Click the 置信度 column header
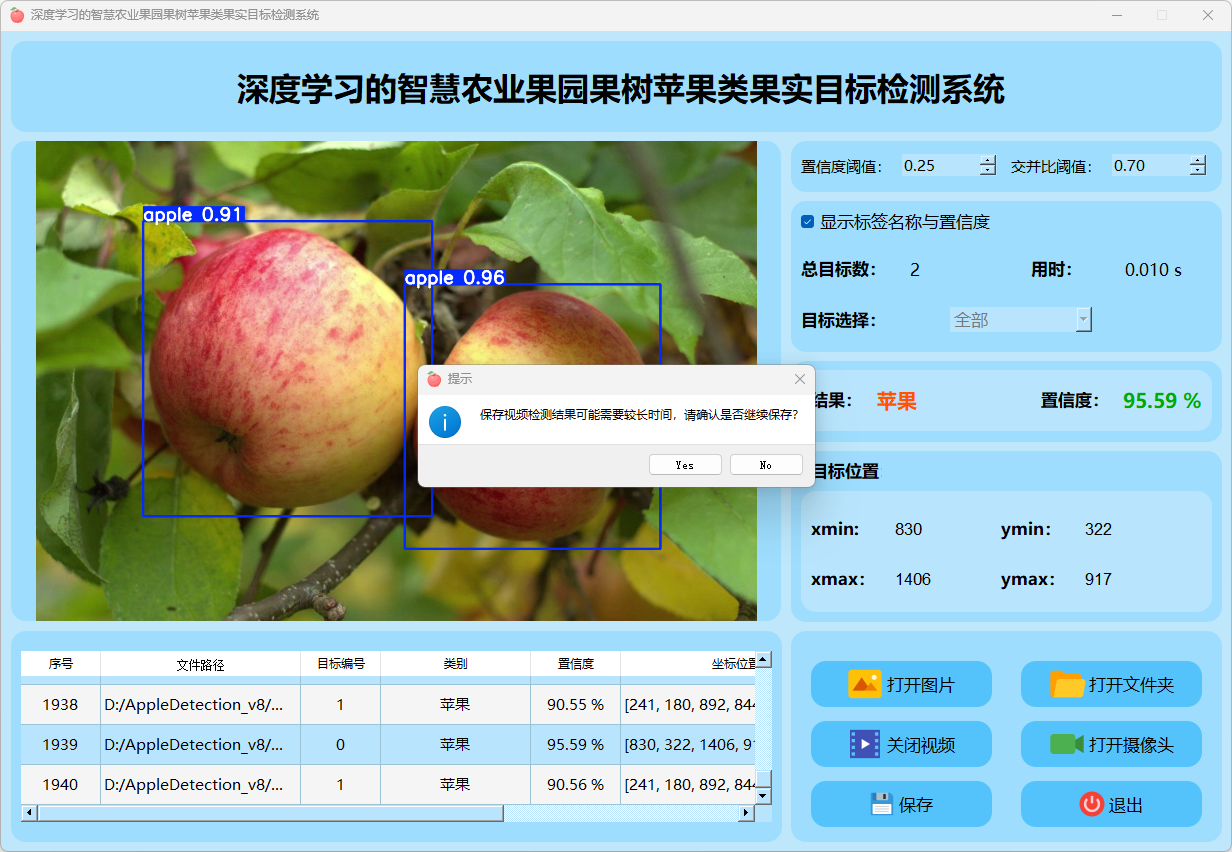This screenshot has width=1232, height=852. coord(575,664)
